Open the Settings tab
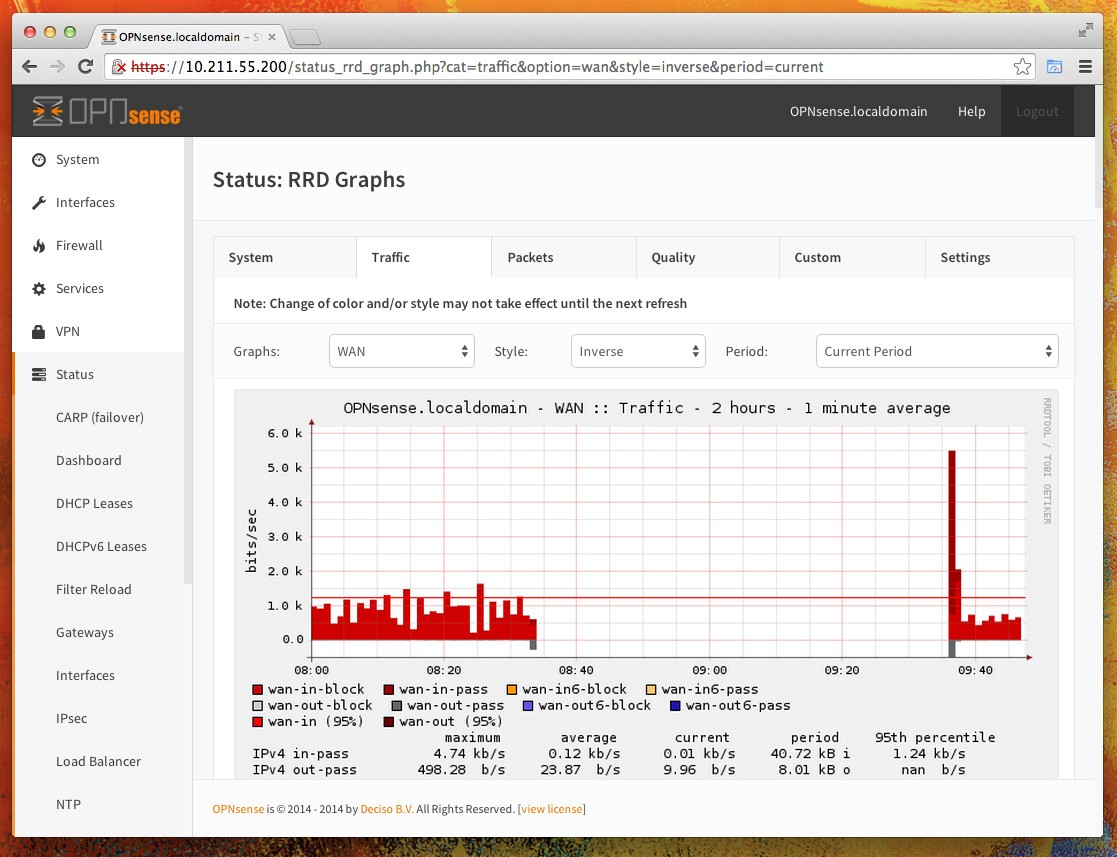 point(965,257)
